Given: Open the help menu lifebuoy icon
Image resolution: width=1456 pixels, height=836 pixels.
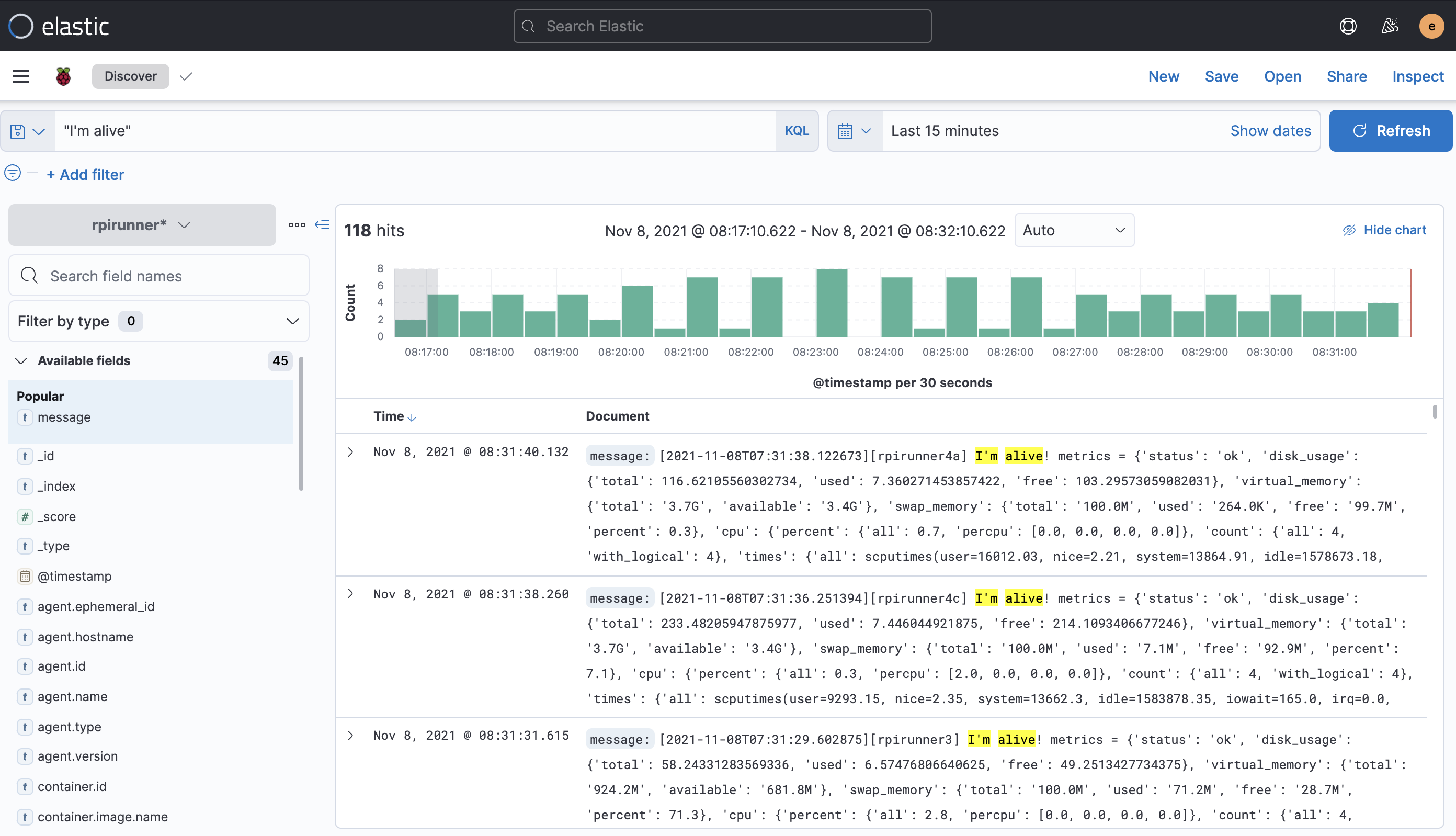Looking at the screenshot, I should [x=1348, y=26].
